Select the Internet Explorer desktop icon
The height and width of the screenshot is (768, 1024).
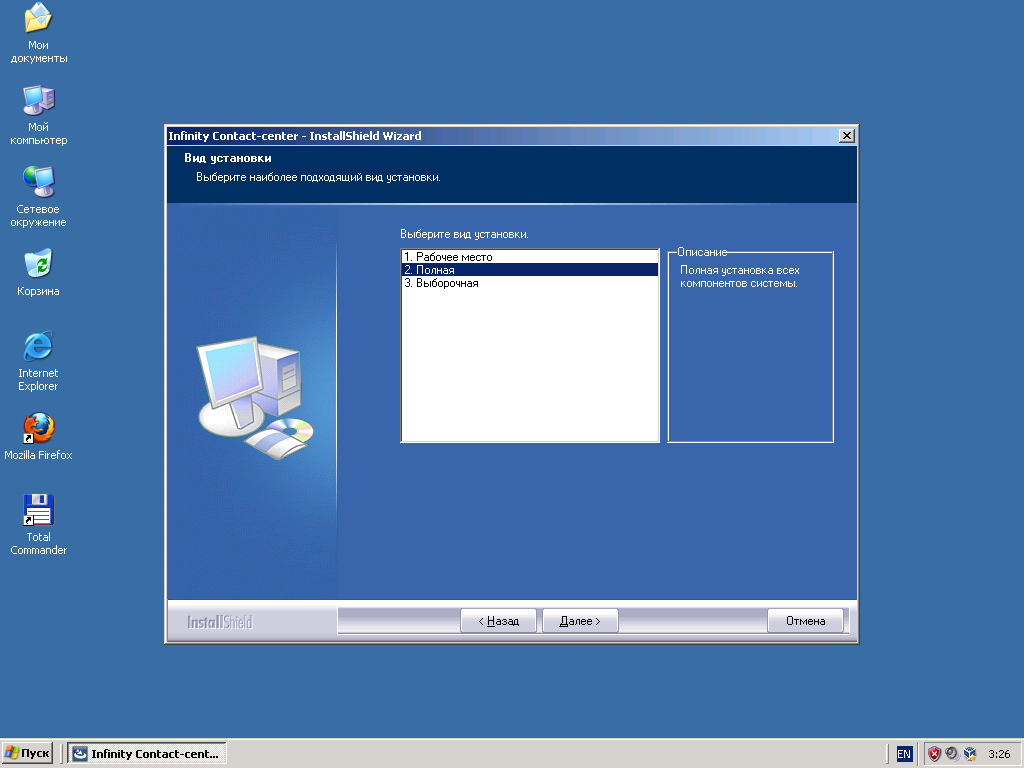[38, 361]
